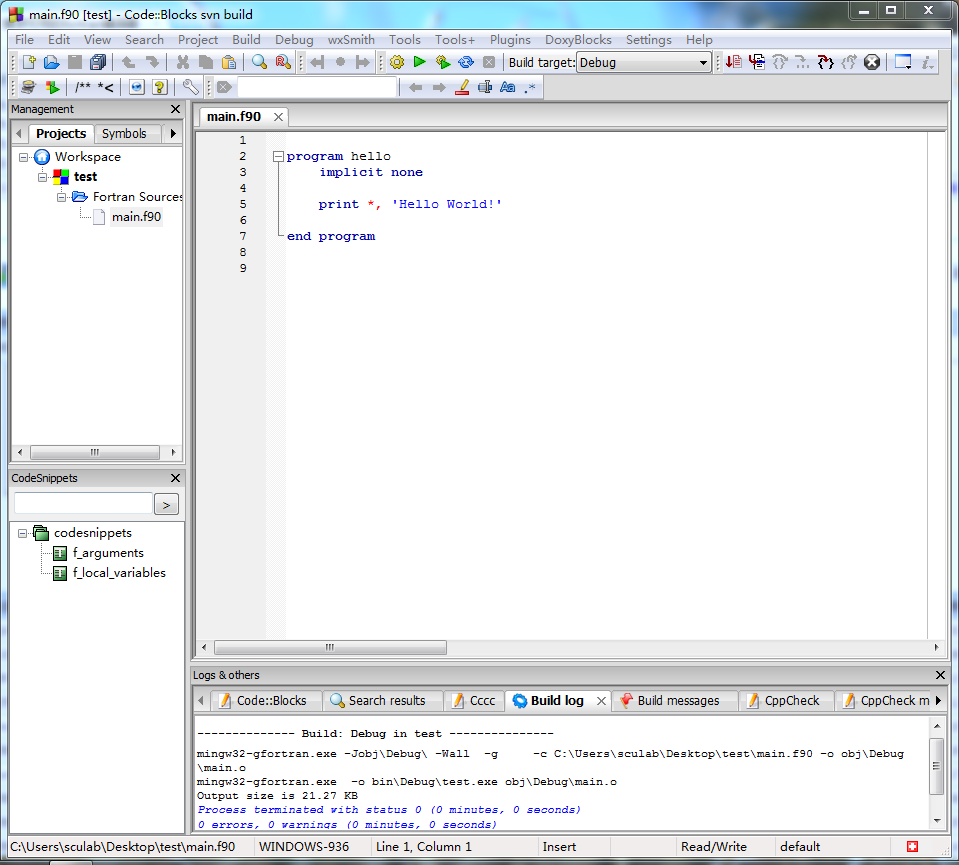Toggle match case Aa option
The image size is (959, 865).
[507, 87]
